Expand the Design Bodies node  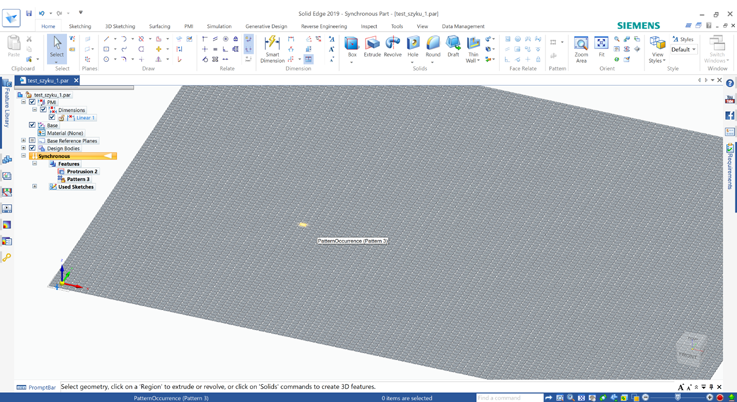(x=23, y=148)
